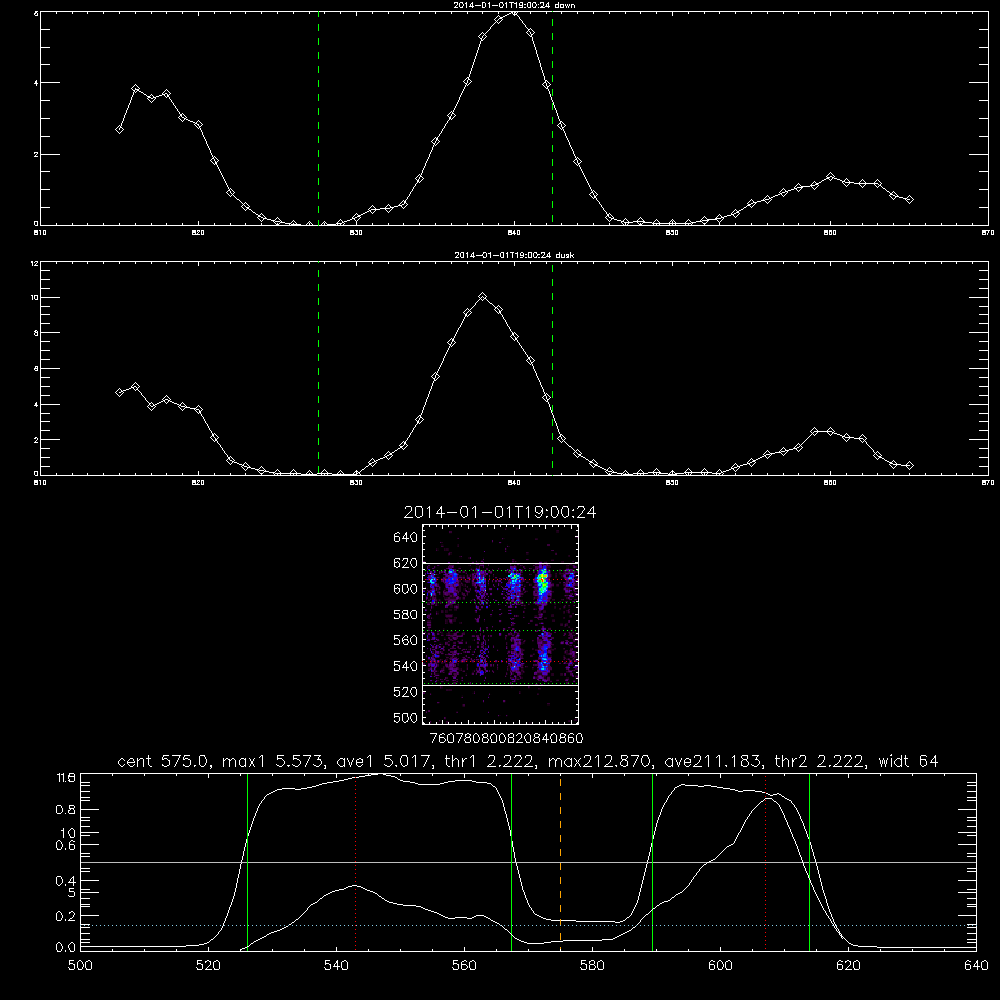Click the upper solid white line in the color image

click(500, 563)
